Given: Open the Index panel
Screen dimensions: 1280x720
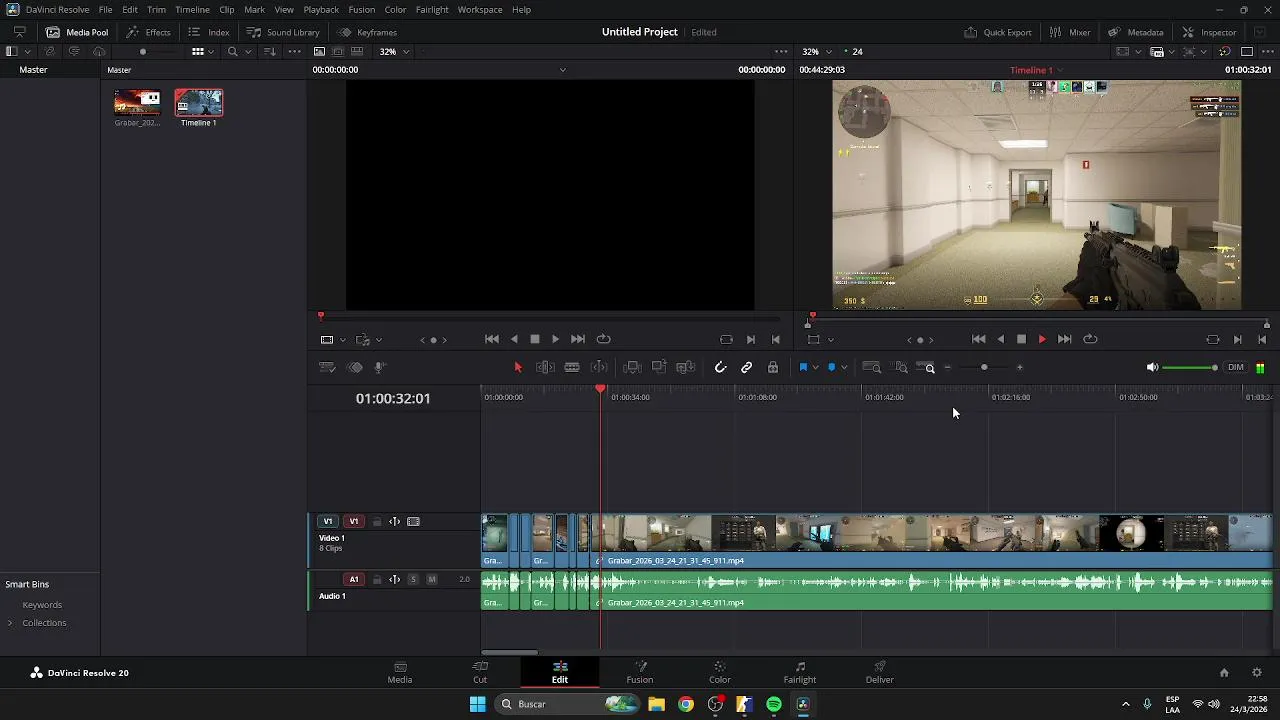Looking at the screenshot, I should (x=209, y=32).
